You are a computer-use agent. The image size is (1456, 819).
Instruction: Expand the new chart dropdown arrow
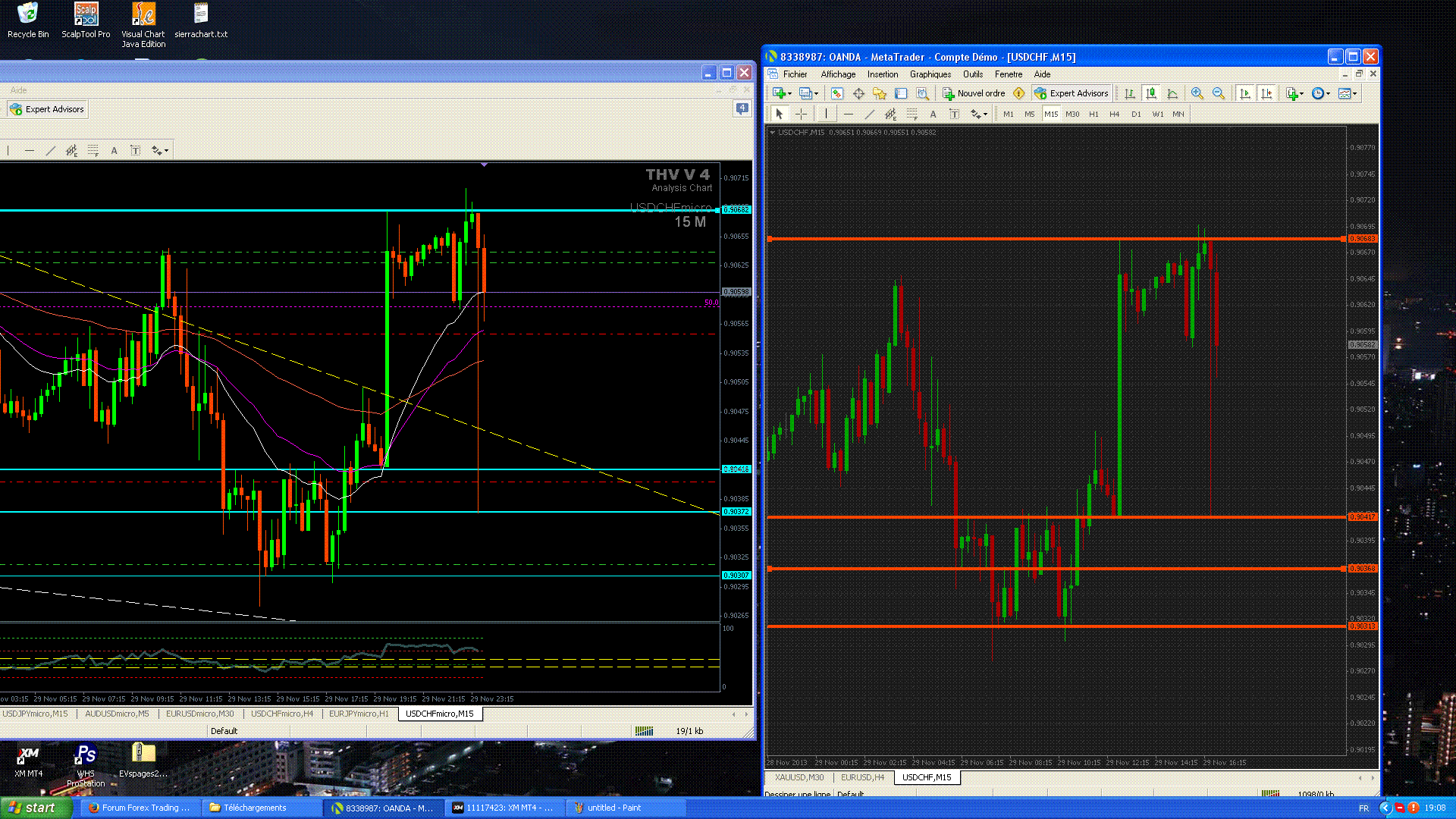pyautogui.click(x=790, y=94)
